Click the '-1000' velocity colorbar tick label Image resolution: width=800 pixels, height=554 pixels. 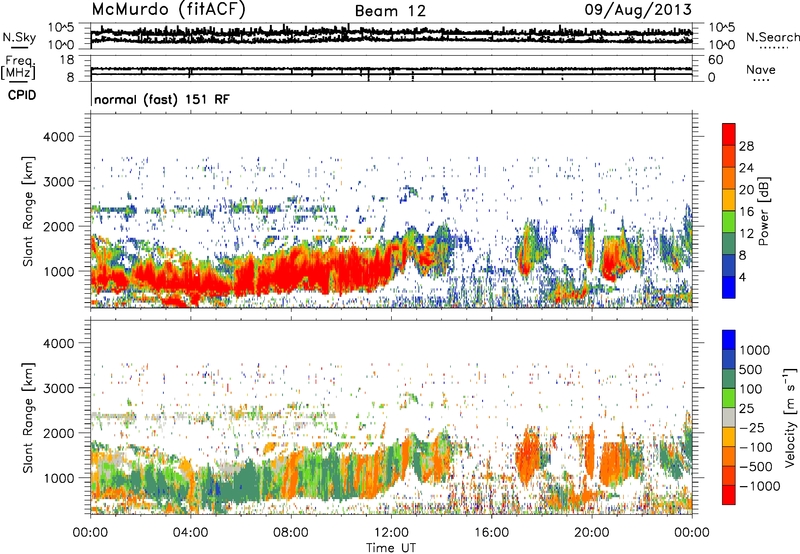[760, 486]
